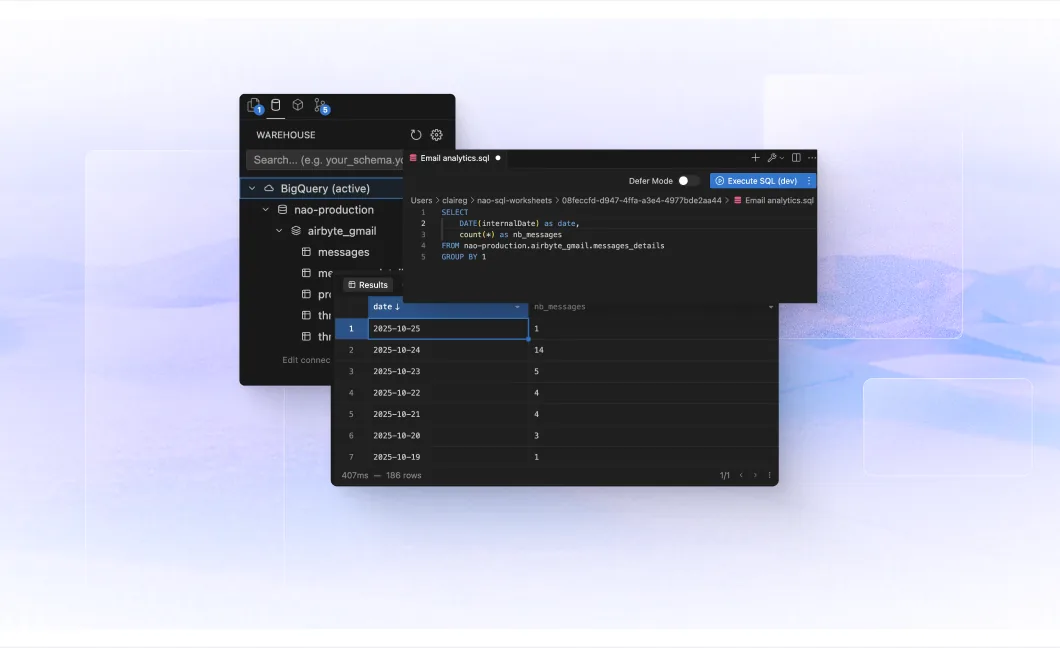Select the nb_messages value 14

pos(539,350)
